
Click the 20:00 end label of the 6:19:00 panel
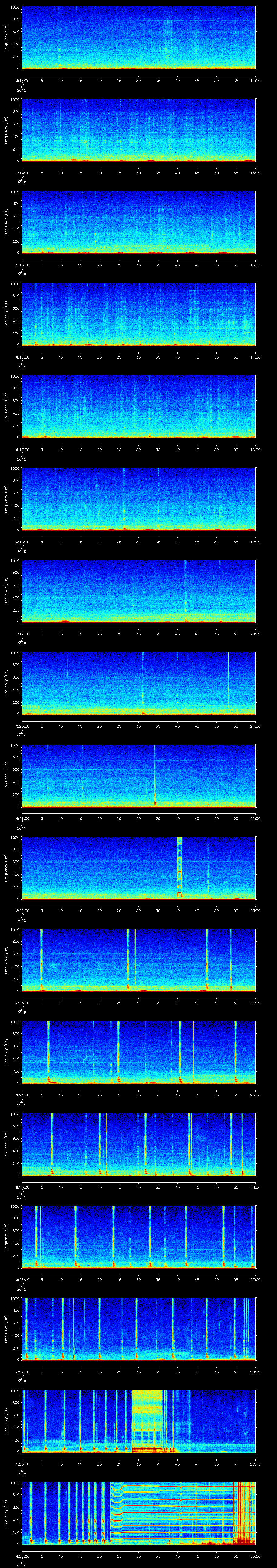(x=256, y=634)
